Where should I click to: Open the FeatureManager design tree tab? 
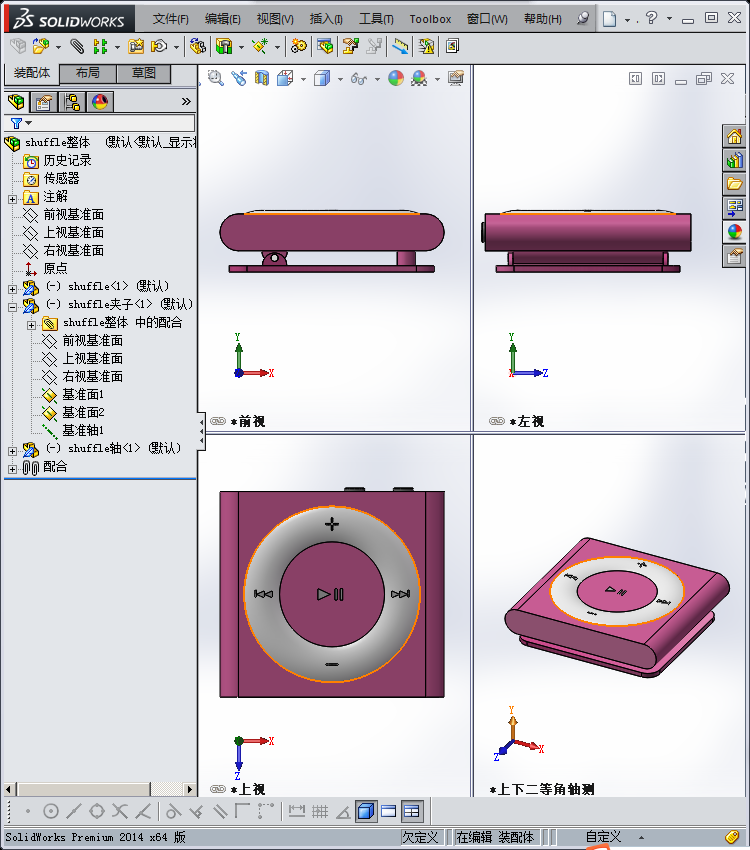coord(16,102)
